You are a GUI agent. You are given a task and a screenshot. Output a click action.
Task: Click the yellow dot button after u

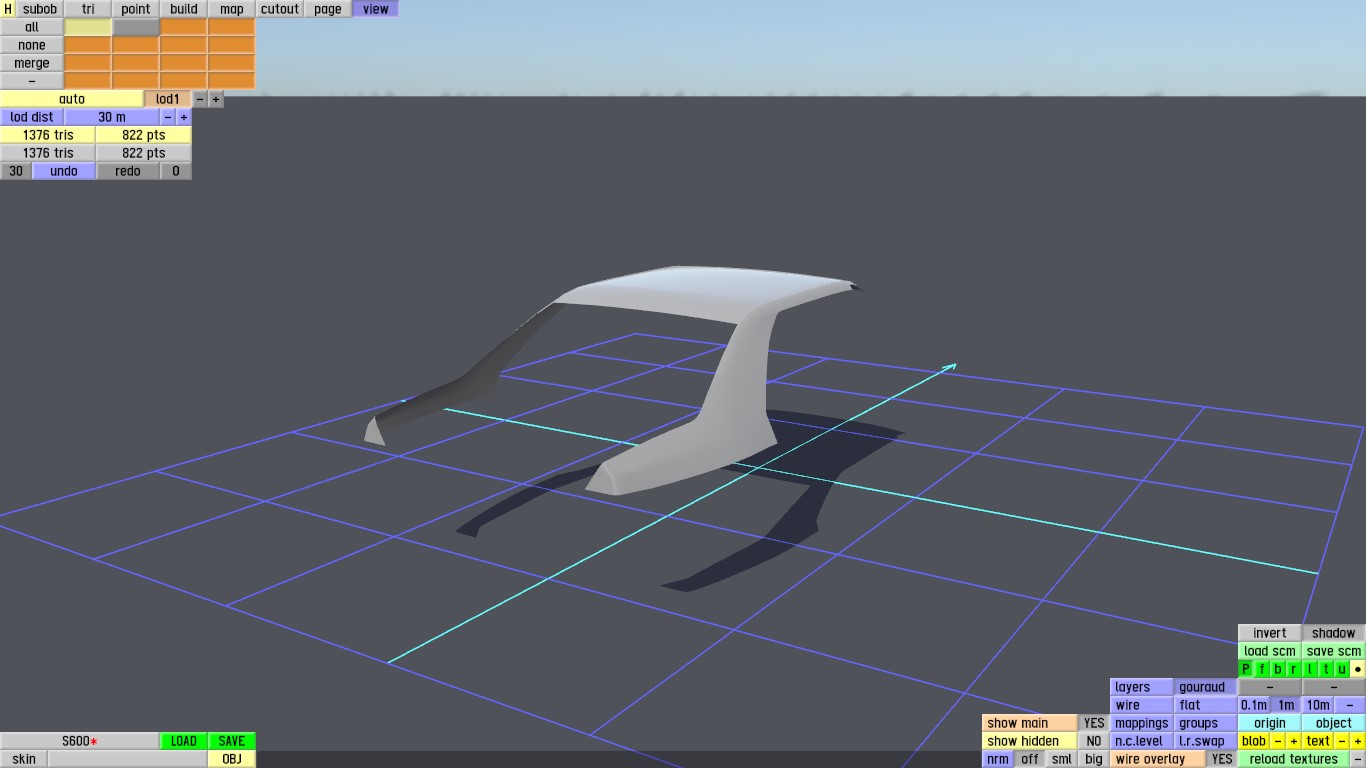coord(1358,669)
